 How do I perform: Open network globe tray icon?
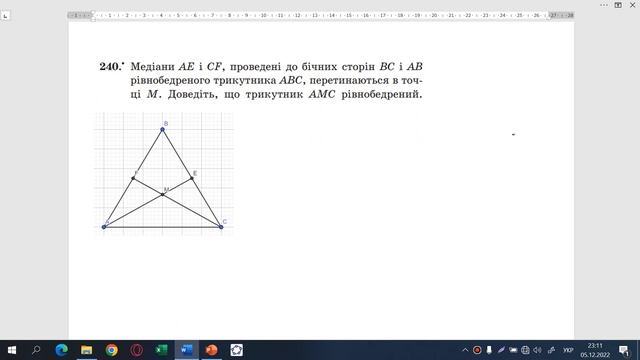click(525, 350)
